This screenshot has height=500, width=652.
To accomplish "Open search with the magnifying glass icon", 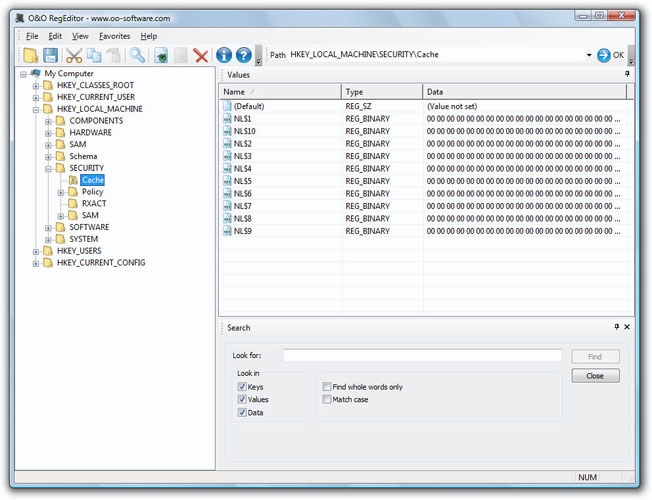I will [137, 56].
